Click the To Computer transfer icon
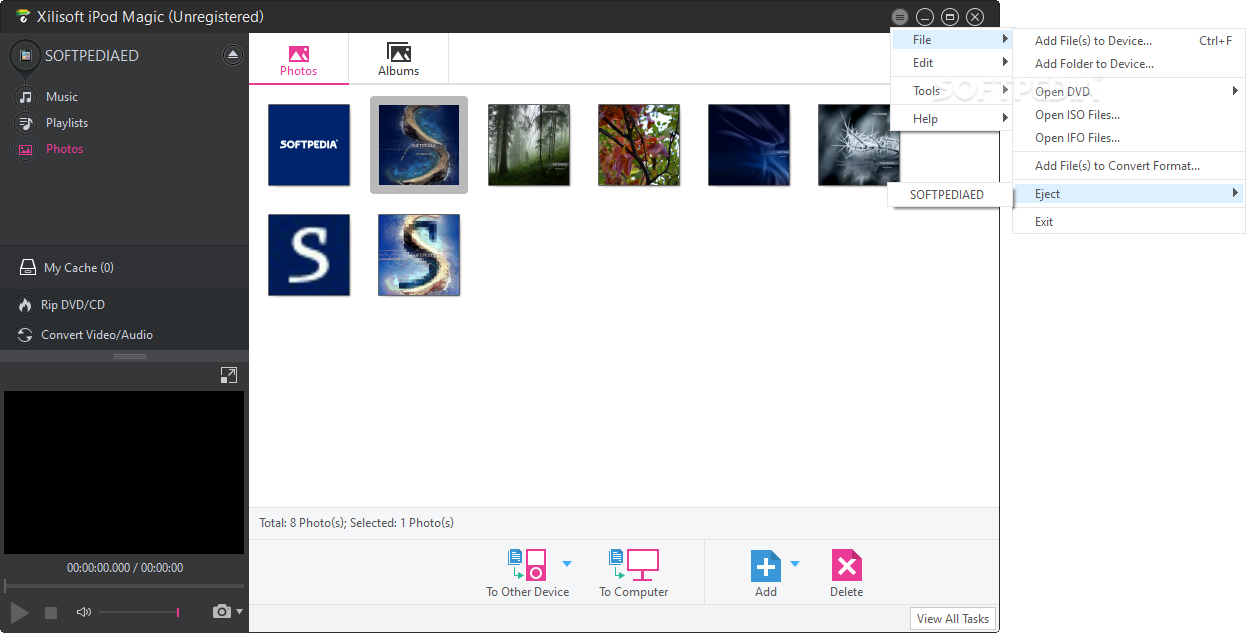1246x633 pixels. click(x=634, y=564)
